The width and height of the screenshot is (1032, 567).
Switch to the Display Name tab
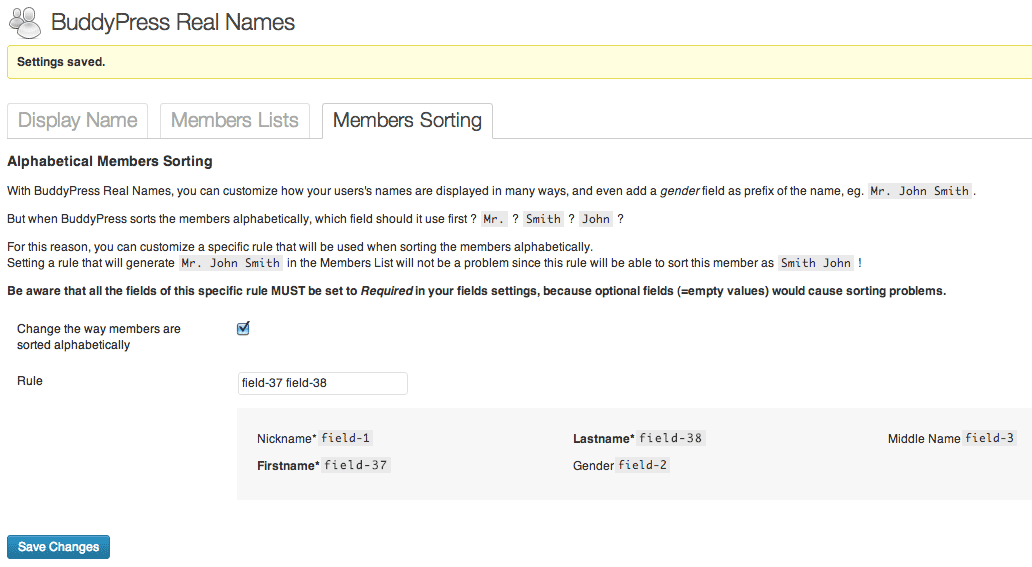pyautogui.click(x=78, y=121)
